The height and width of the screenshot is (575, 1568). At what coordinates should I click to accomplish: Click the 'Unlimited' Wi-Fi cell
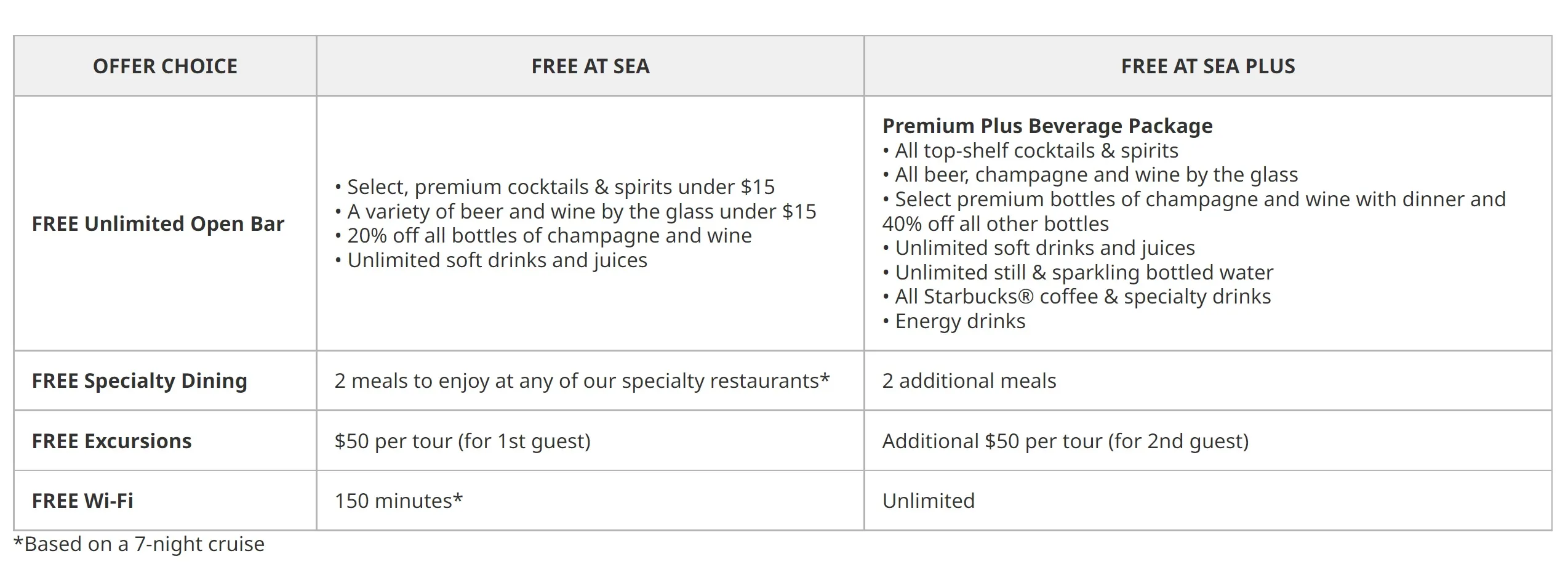[x=929, y=501]
